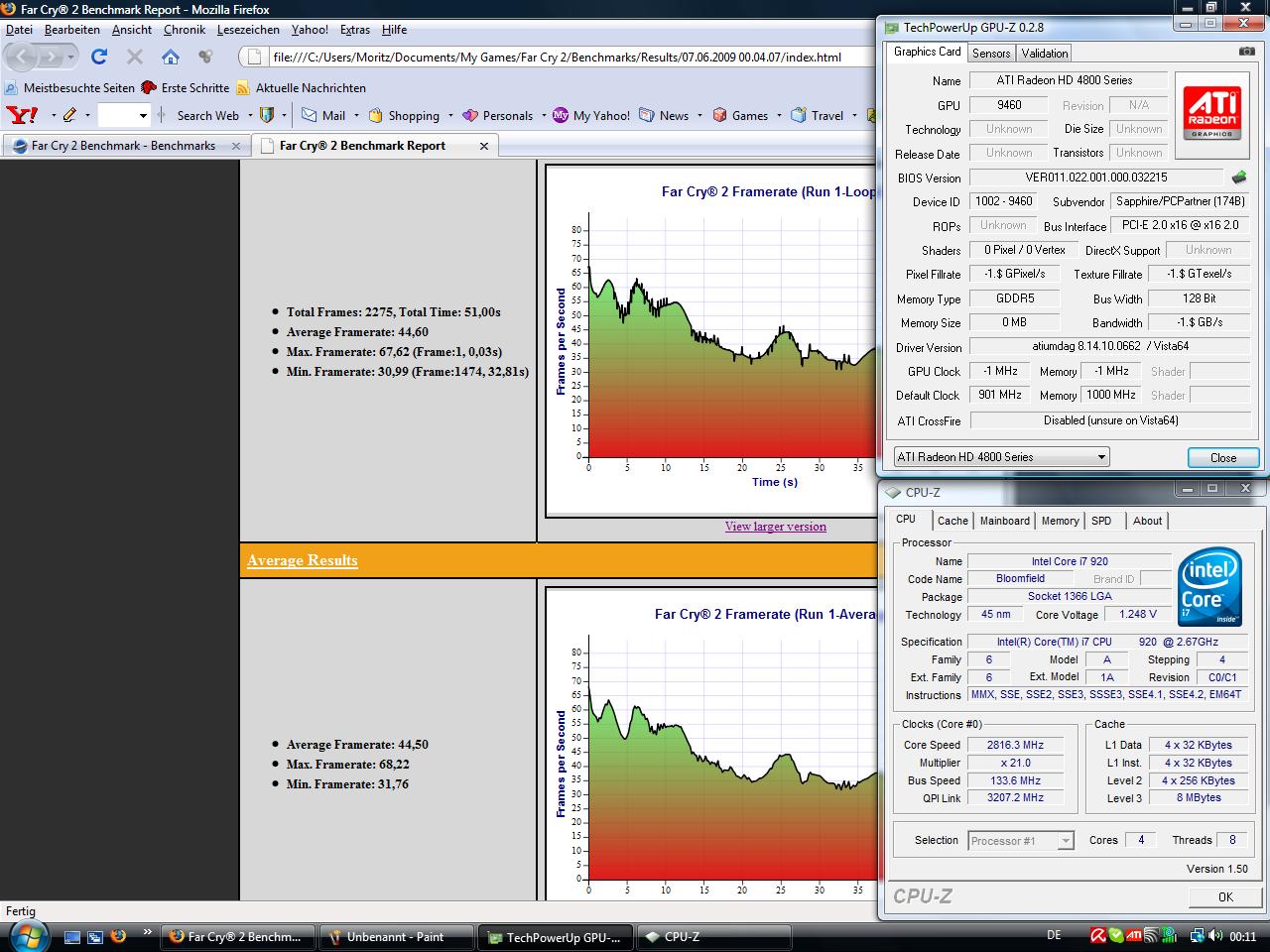Open Meistbesuchte Seiten bookmark
The width and height of the screenshot is (1270, 952).
(x=67, y=87)
